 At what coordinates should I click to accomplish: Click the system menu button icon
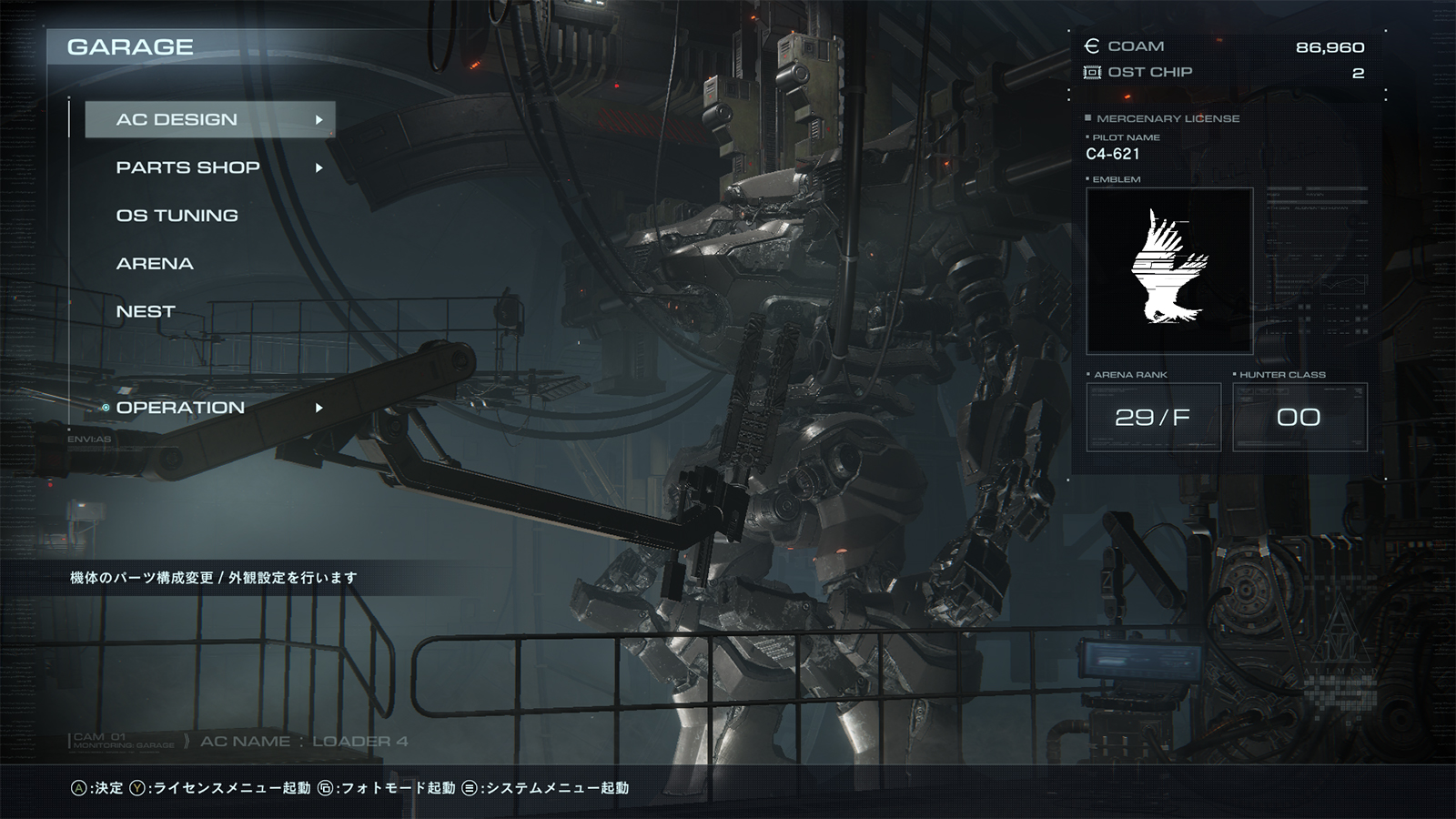click(470, 788)
